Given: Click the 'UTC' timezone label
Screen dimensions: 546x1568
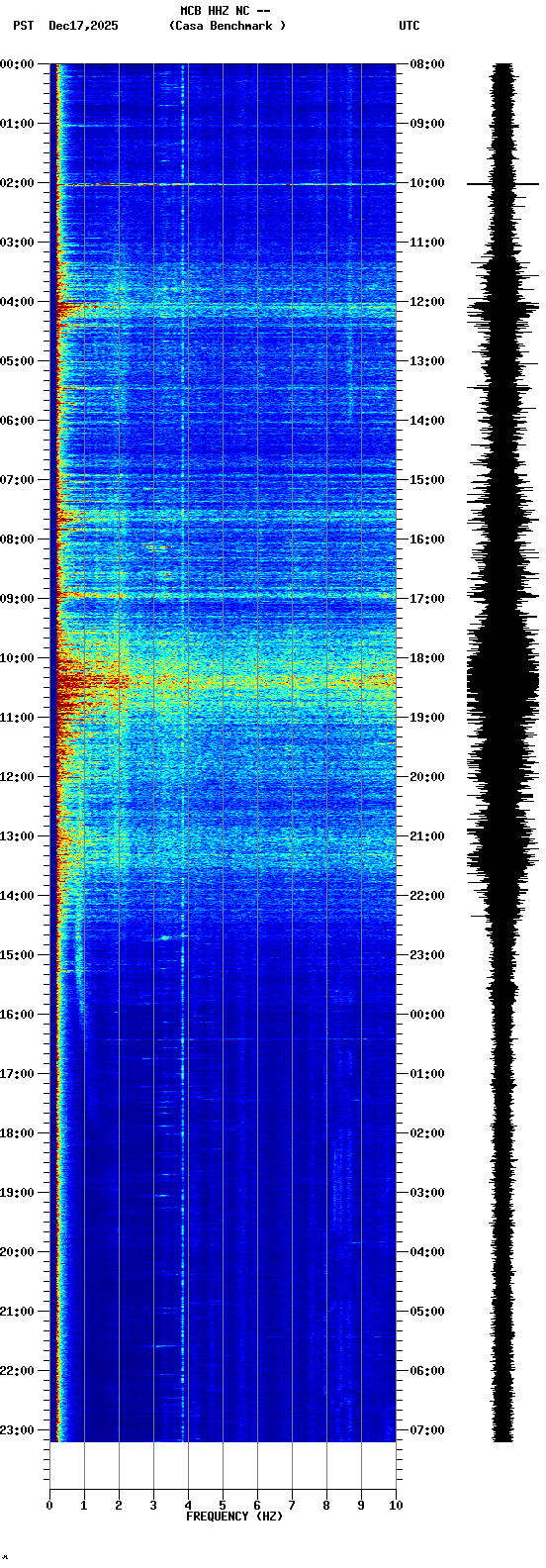Looking at the screenshot, I should pos(409,26).
